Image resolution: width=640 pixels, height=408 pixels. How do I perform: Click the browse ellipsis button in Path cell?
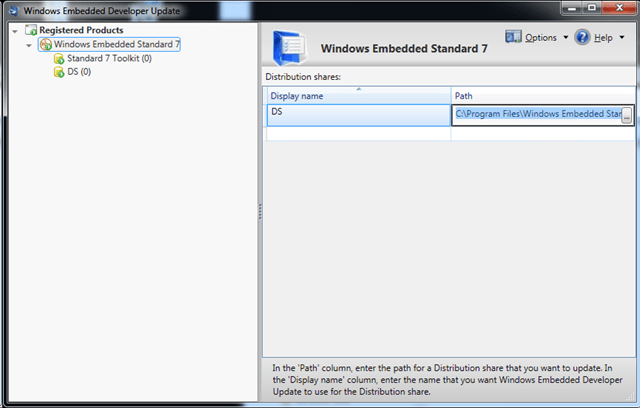[627, 115]
